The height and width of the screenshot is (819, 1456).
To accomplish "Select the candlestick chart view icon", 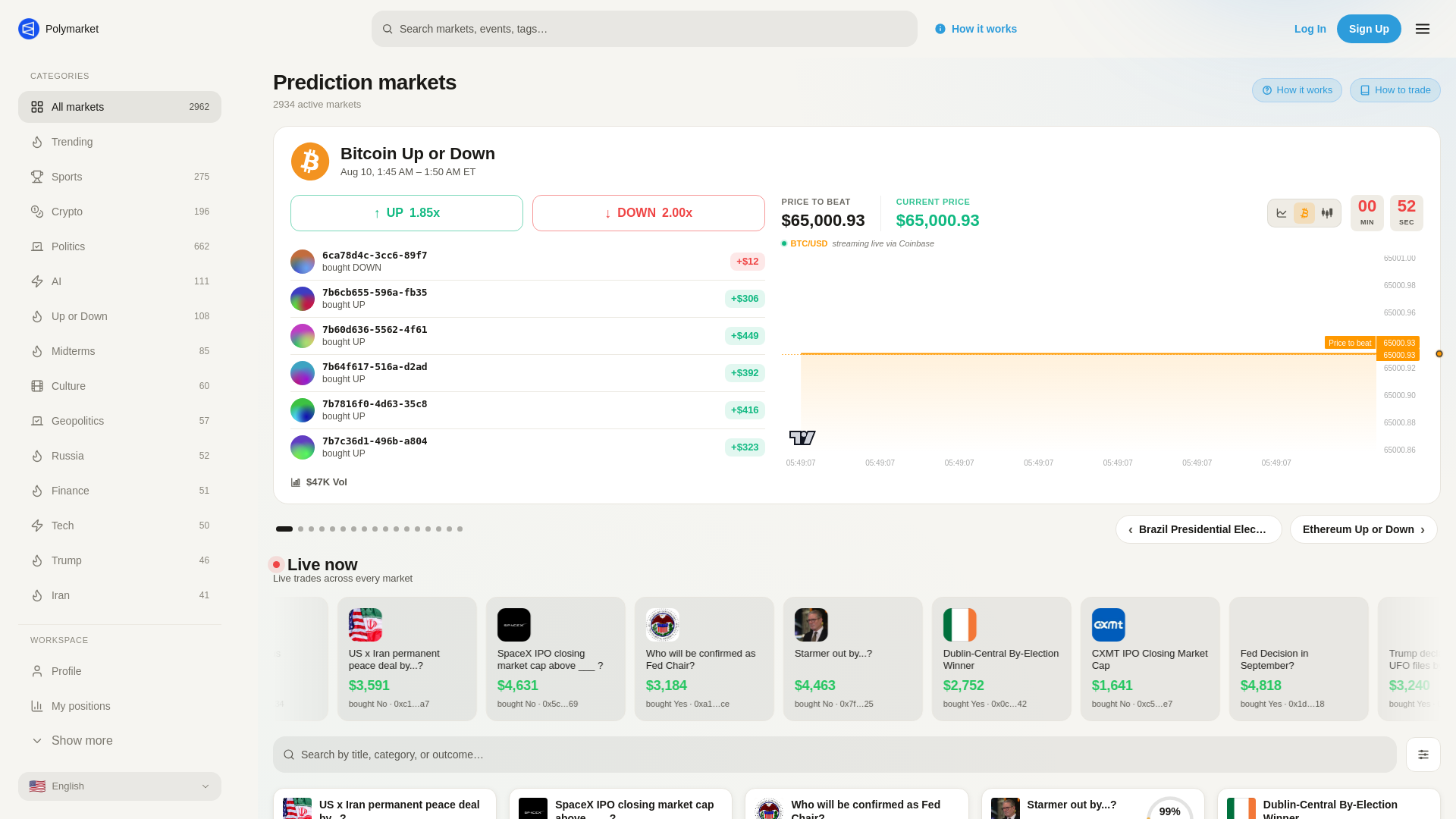I will point(1327,213).
